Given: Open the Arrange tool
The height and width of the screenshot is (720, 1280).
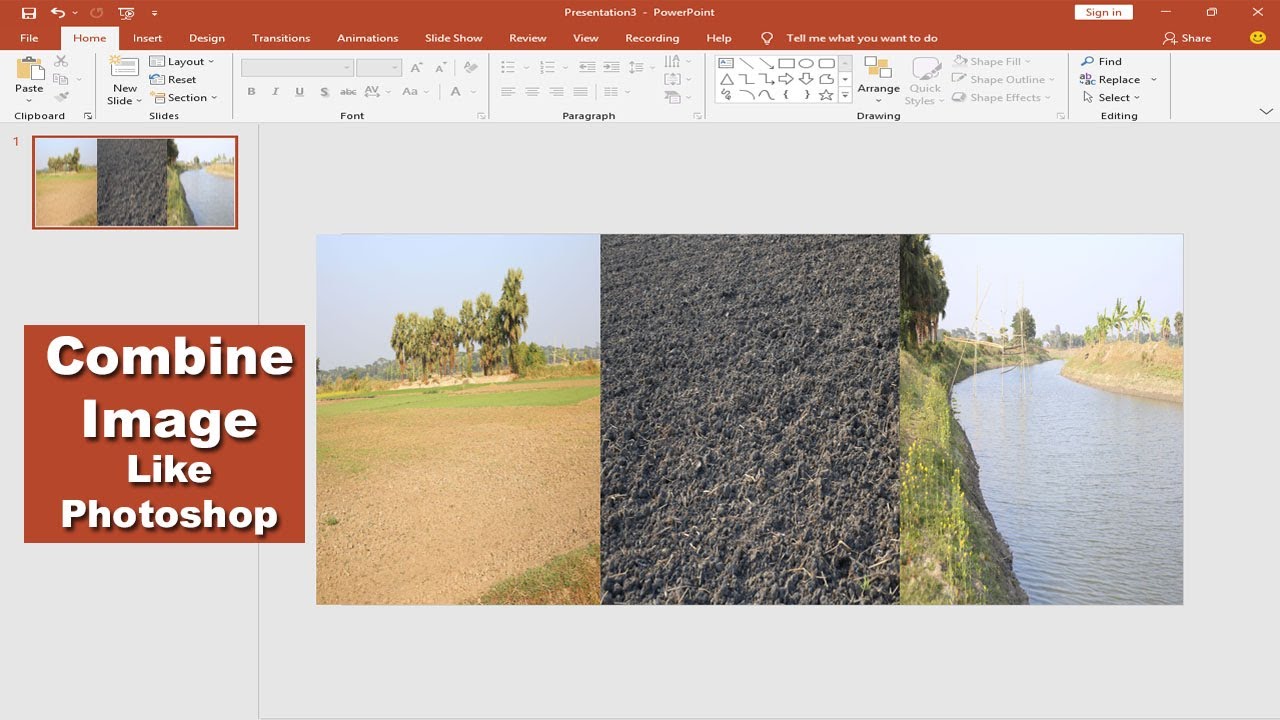Looking at the screenshot, I should click(878, 80).
